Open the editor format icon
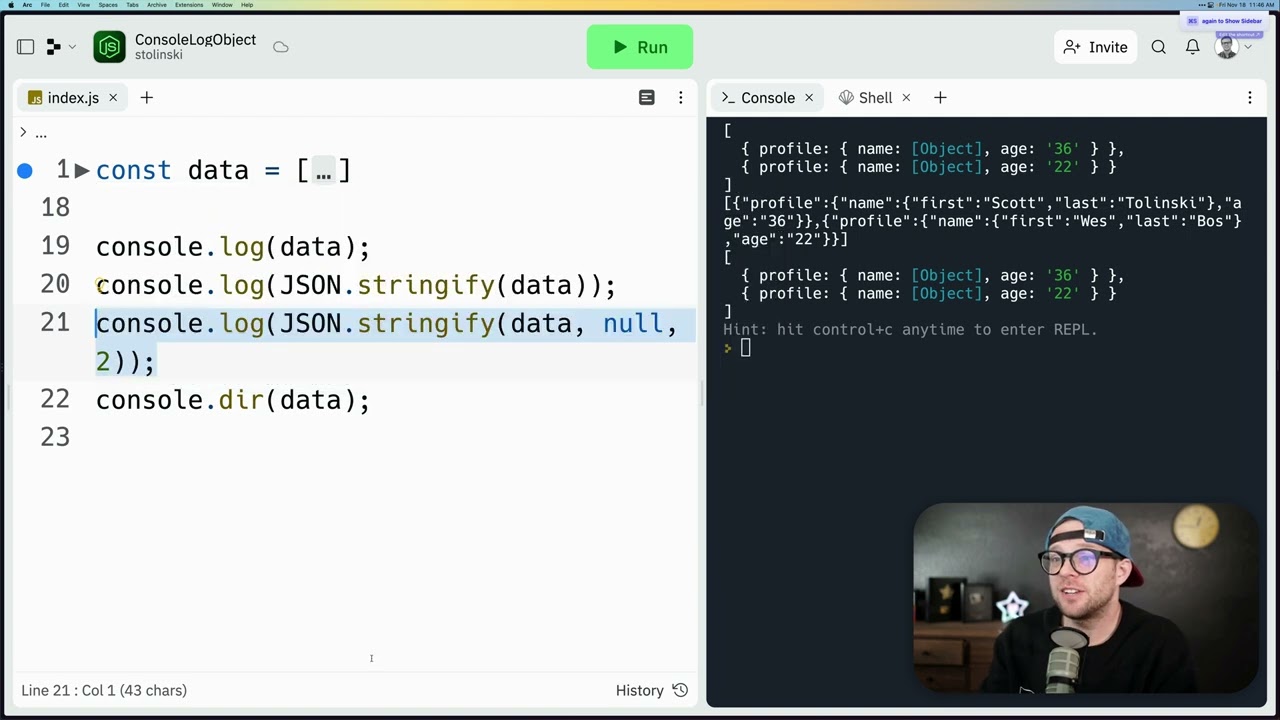This screenshot has height=720, width=1280. coord(647,97)
